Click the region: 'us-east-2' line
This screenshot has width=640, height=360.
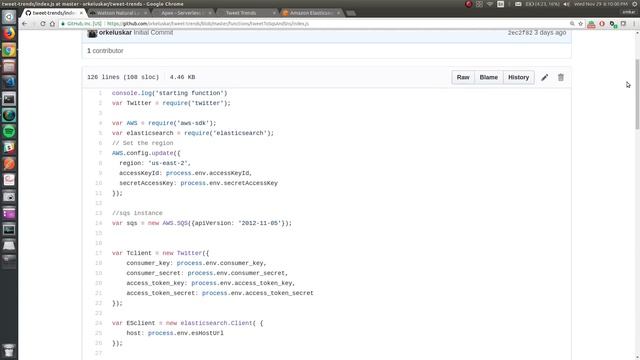[x=155, y=163]
